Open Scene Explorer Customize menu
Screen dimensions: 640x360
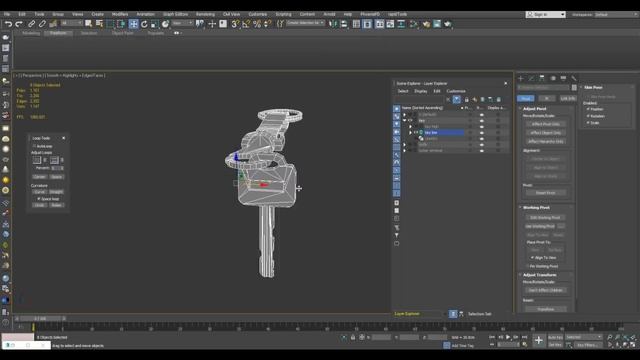point(456,91)
